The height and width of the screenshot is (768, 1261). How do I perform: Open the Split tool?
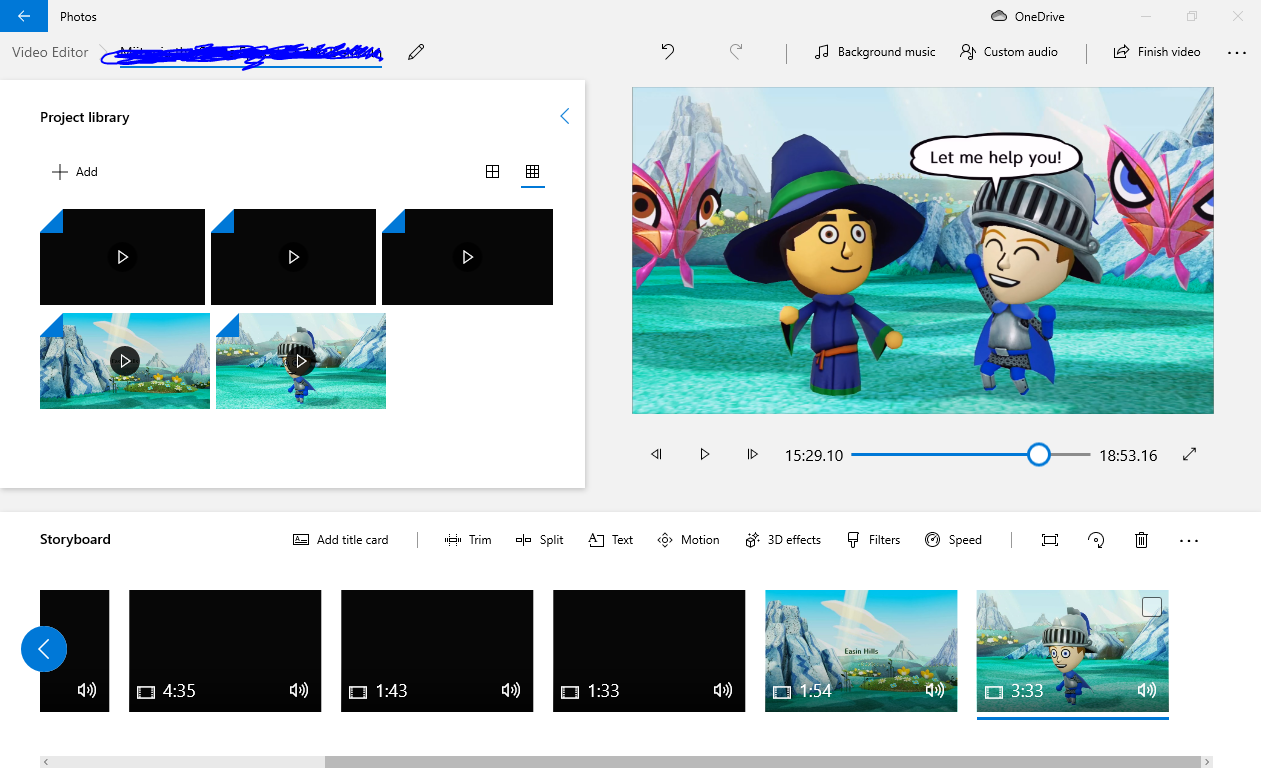point(540,540)
